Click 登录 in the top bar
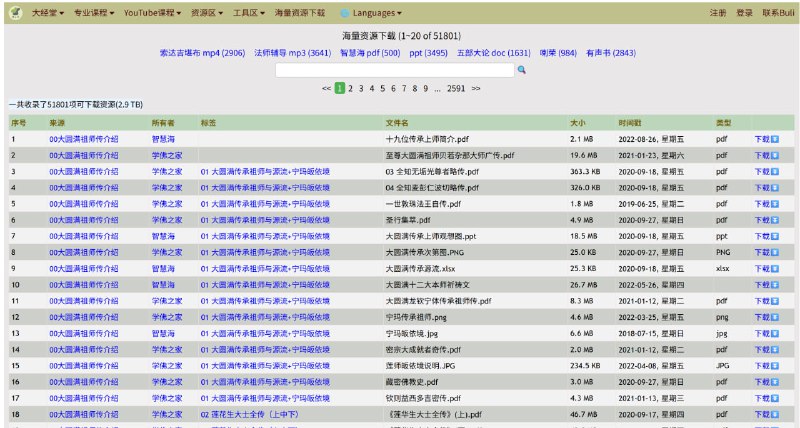800x428 pixels. [x=744, y=13]
